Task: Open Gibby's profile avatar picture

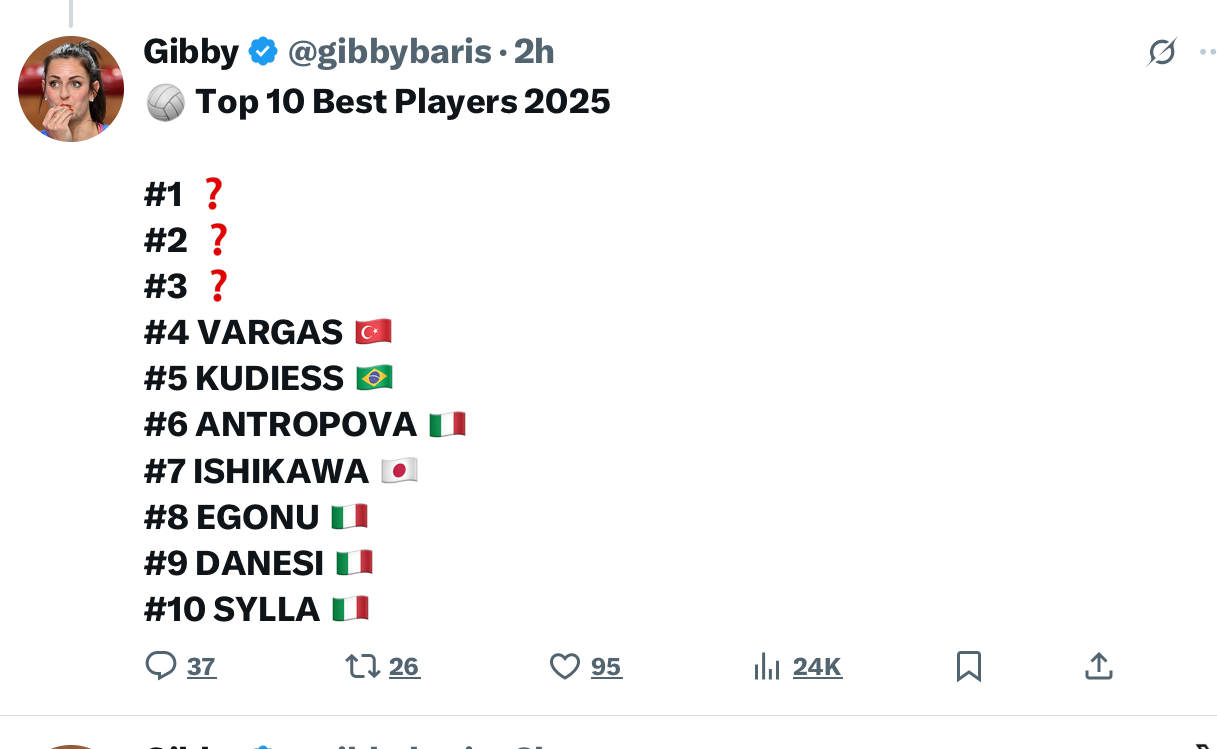Action: pyautogui.click(x=70, y=89)
